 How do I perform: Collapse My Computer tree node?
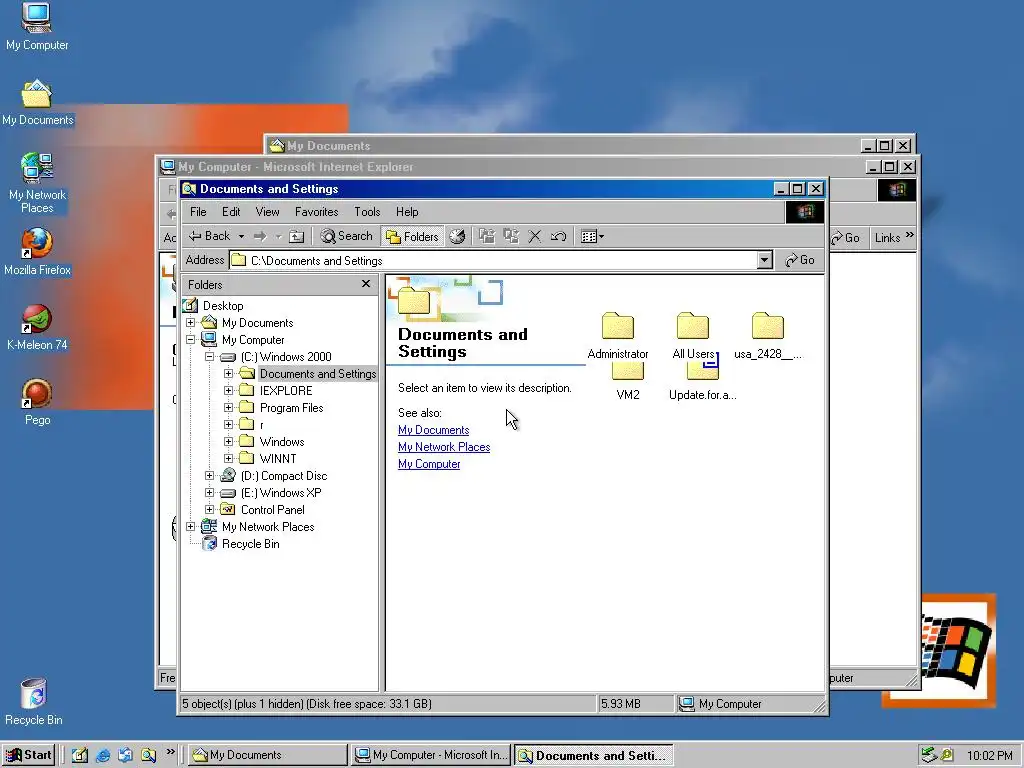click(191, 340)
